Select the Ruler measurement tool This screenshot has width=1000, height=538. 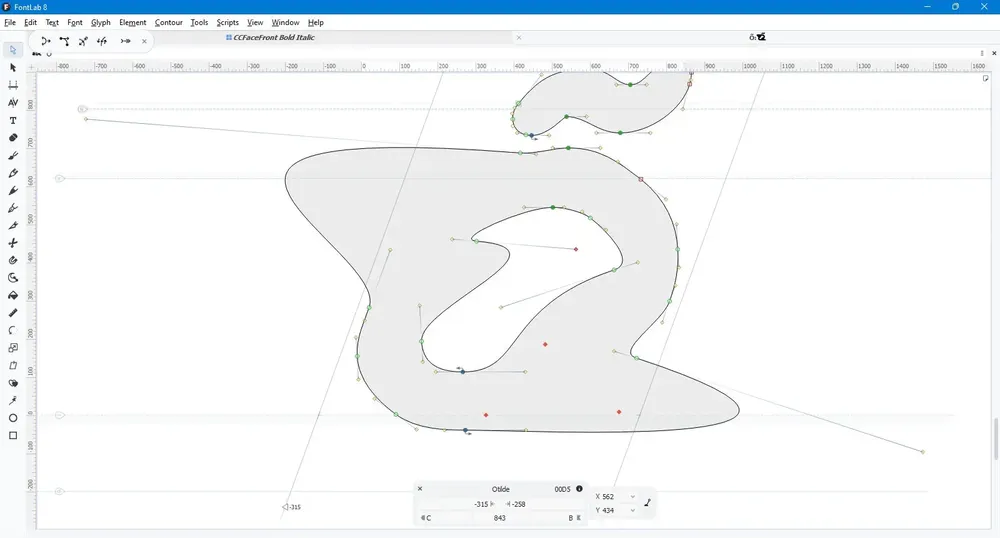coord(13,313)
